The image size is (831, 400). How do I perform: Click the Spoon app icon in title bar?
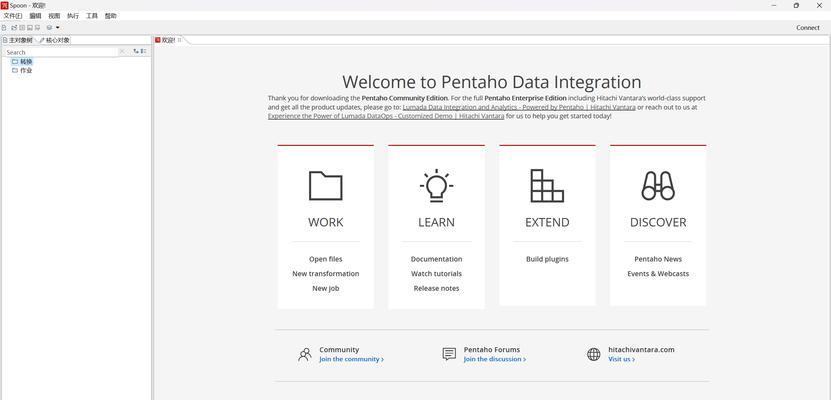tap(4, 5)
